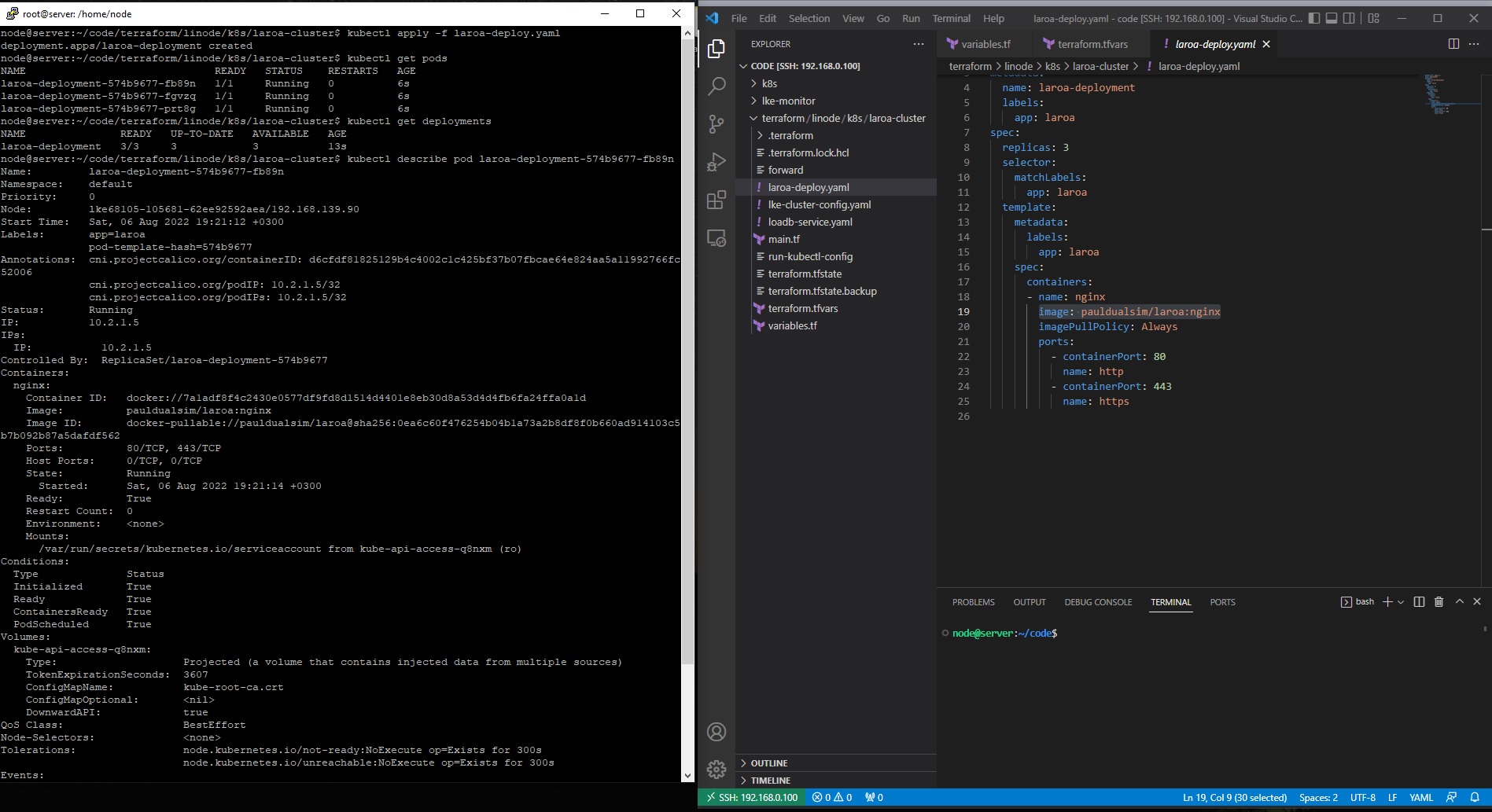Open the Extensions view
This screenshot has height=812, width=1492.
716,200
